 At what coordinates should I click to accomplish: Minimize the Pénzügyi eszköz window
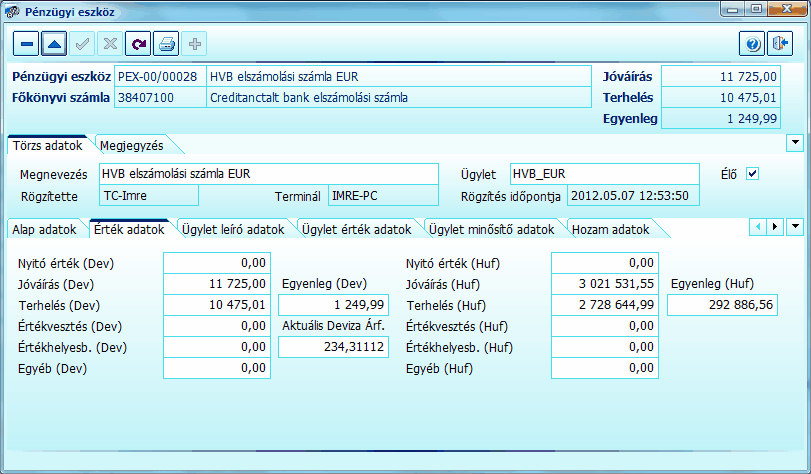click(732, 9)
